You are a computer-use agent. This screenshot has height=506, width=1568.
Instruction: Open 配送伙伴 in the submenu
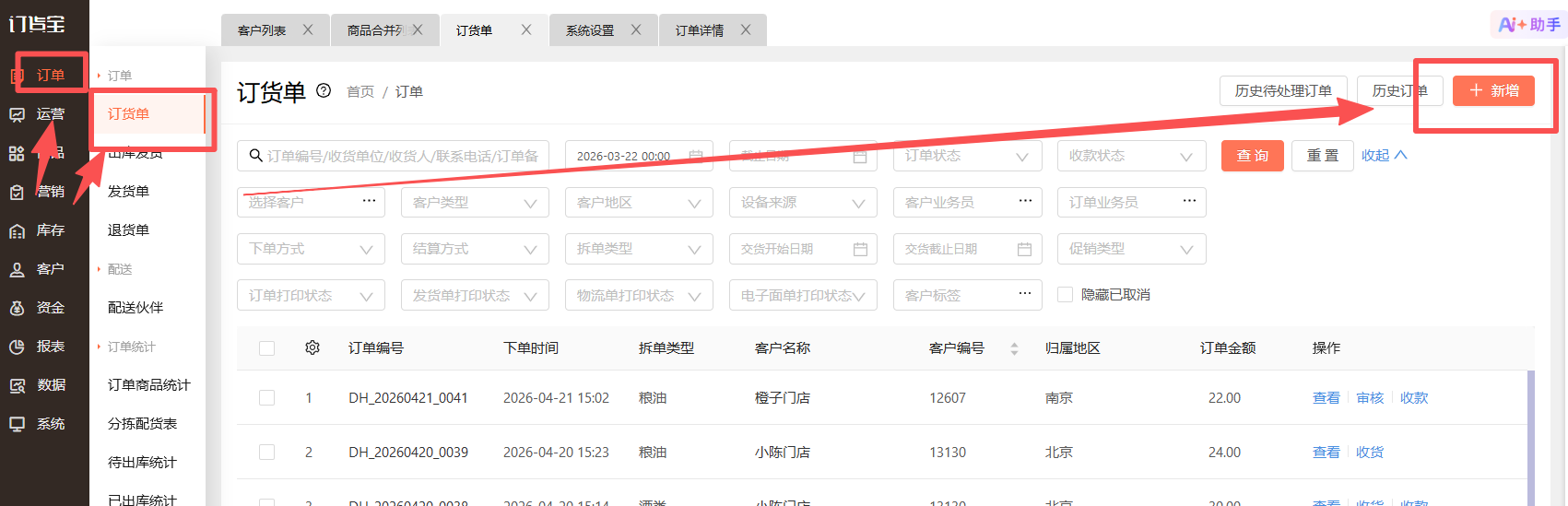[x=136, y=308]
